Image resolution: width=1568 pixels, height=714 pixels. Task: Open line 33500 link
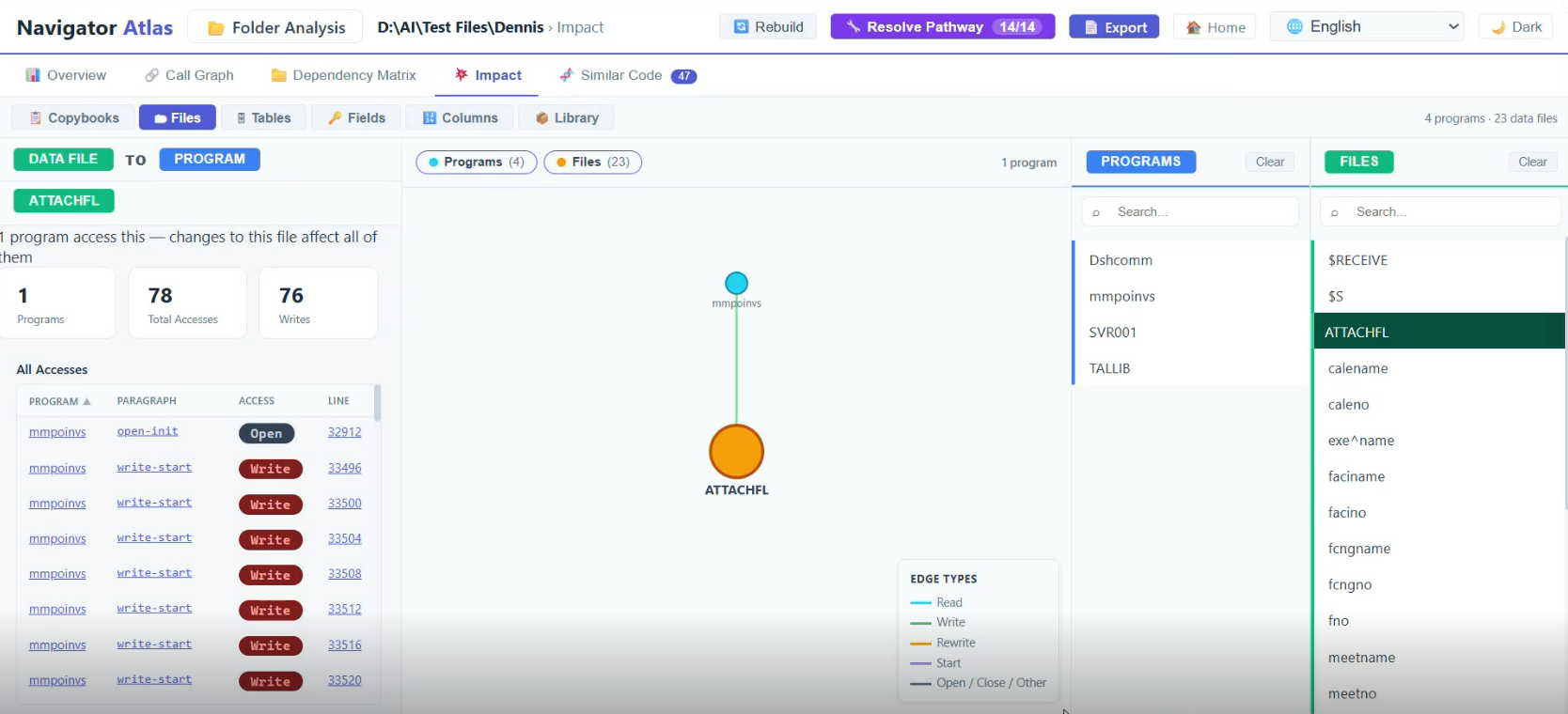click(x=344, y=504)
